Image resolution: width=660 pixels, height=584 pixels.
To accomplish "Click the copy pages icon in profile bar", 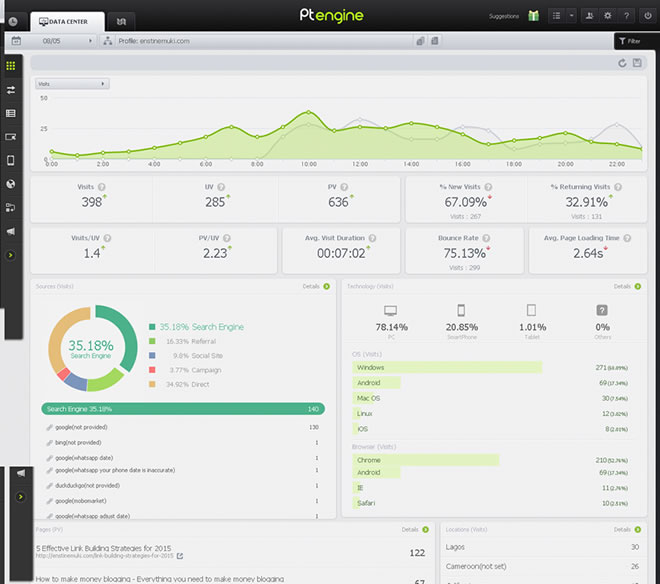I will tap(420, 41).
